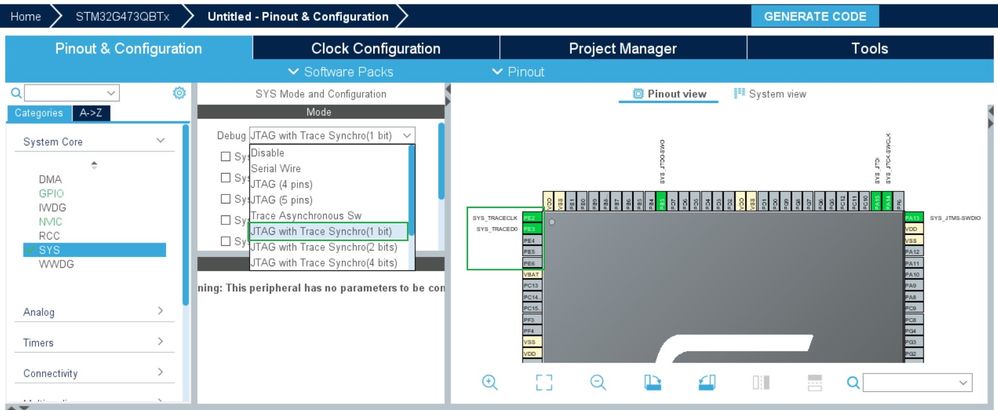Image resolution: width=998 pixels, height=410 pixels.
Task: Click pin PG4 on the chip
Action: (x=914, y=330)
